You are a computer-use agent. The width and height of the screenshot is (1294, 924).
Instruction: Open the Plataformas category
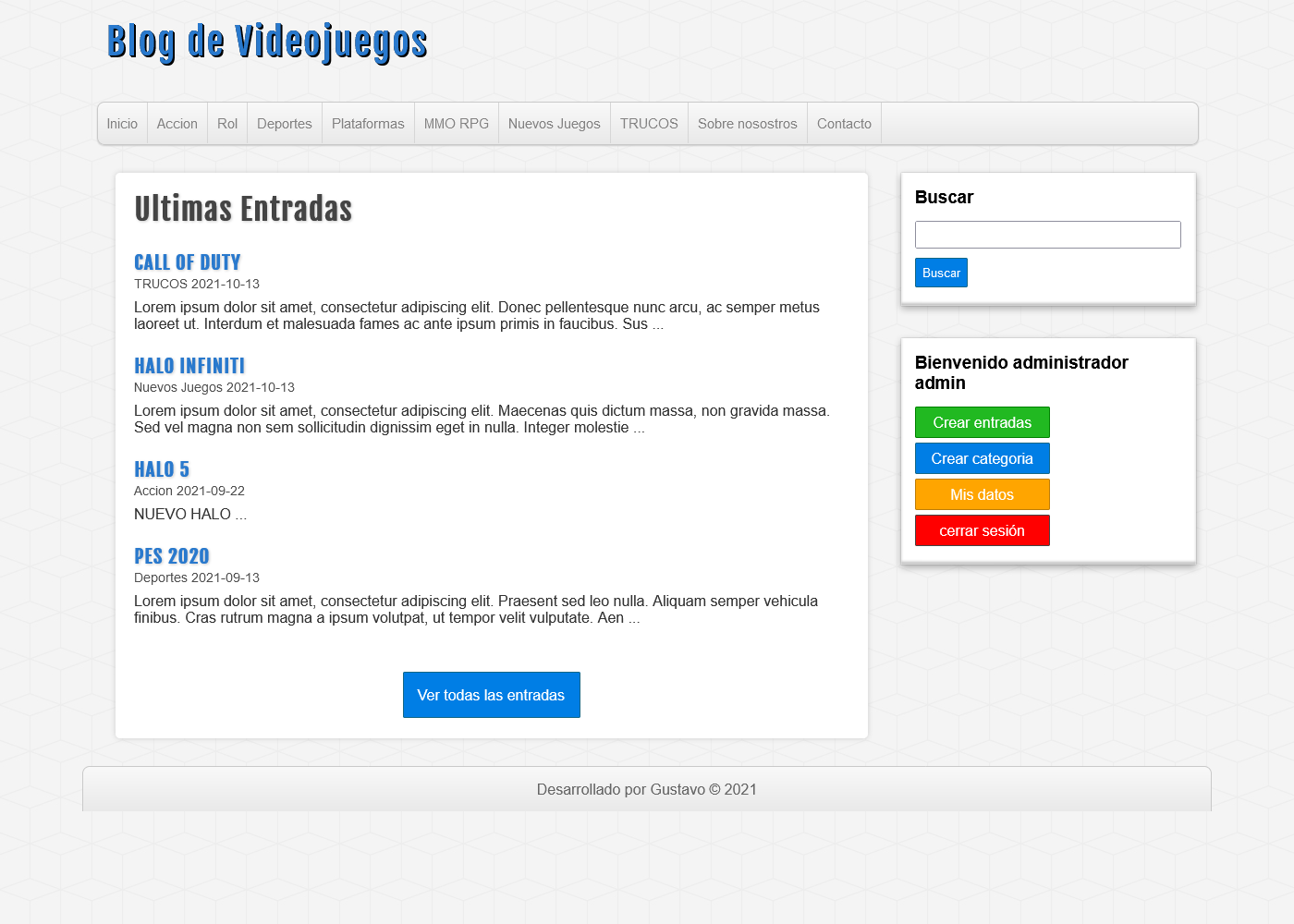coord(368,124)
